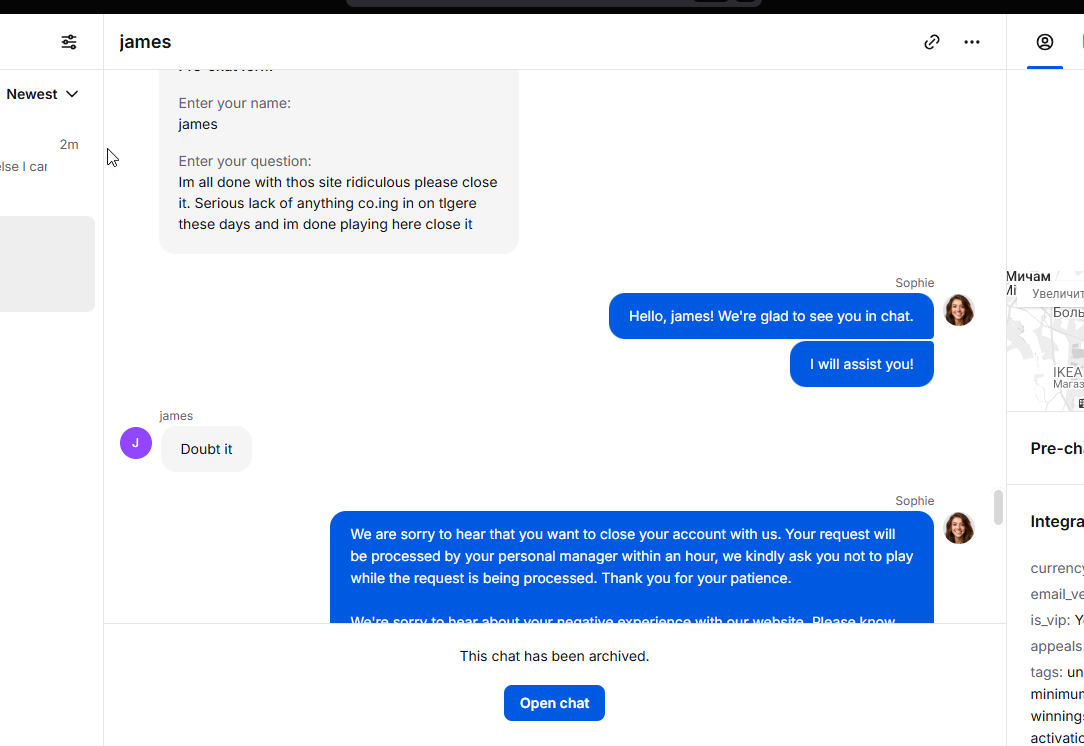Screen dimensions: 1084x746
Task: Click the james chat title in header
Action: (146, 42)
